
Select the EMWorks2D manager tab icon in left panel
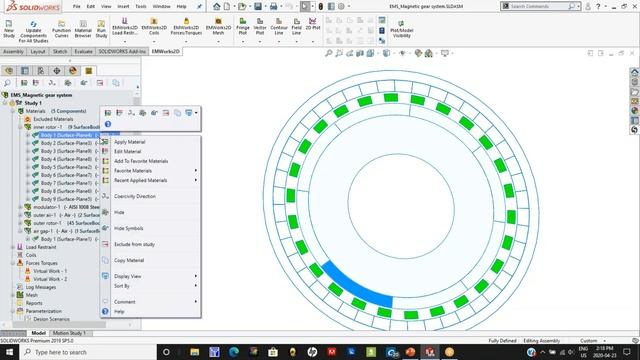(89, 71)
